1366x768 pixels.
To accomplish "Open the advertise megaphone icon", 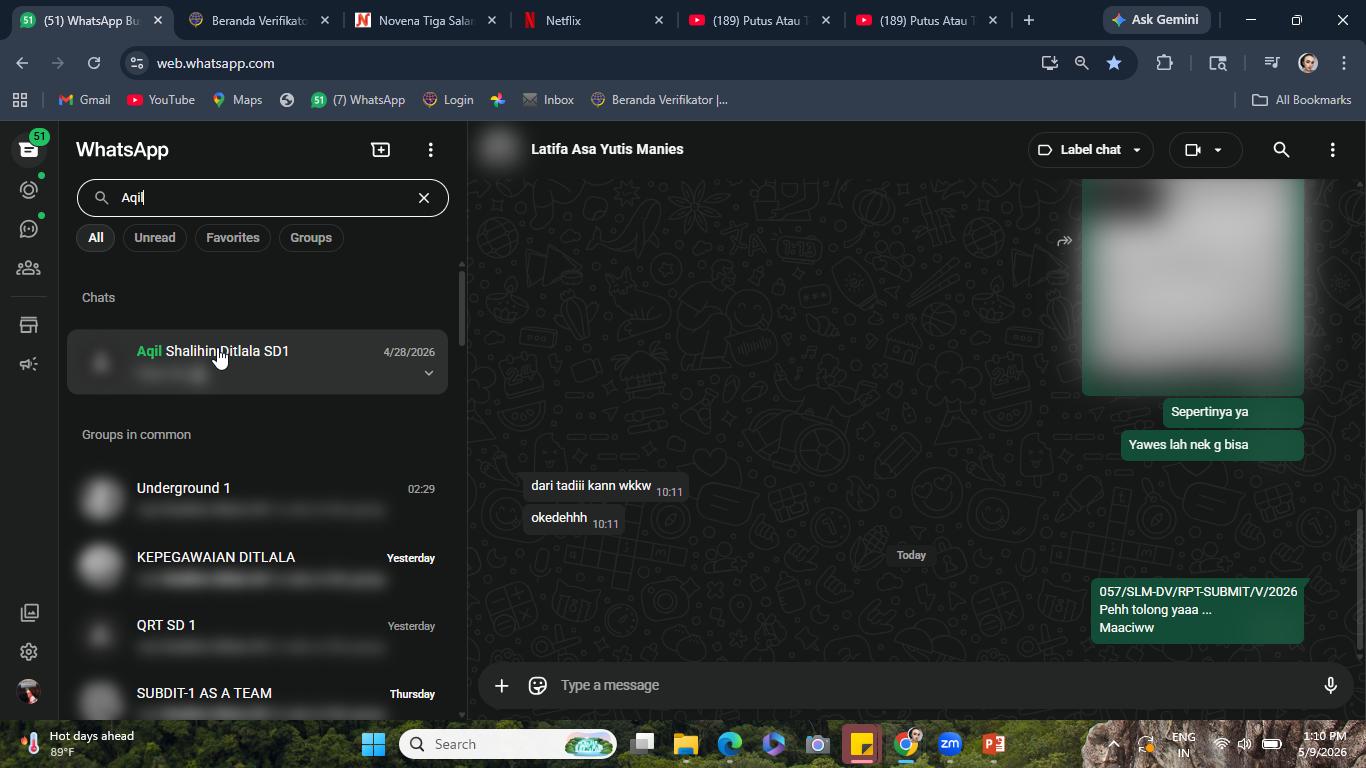I will pos(29,364).
